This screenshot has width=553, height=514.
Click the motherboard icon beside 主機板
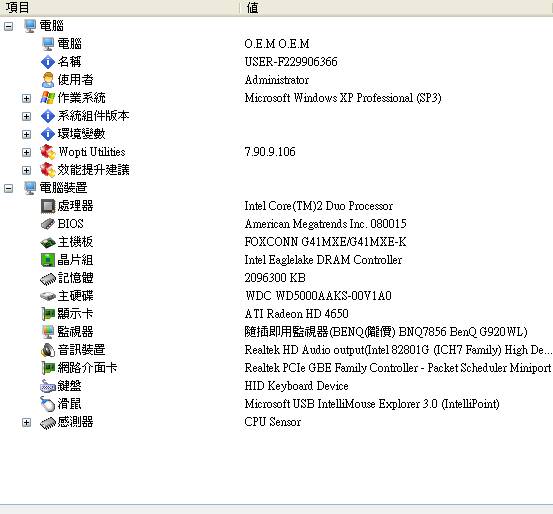pyautogui.click(x=48, y=242)
